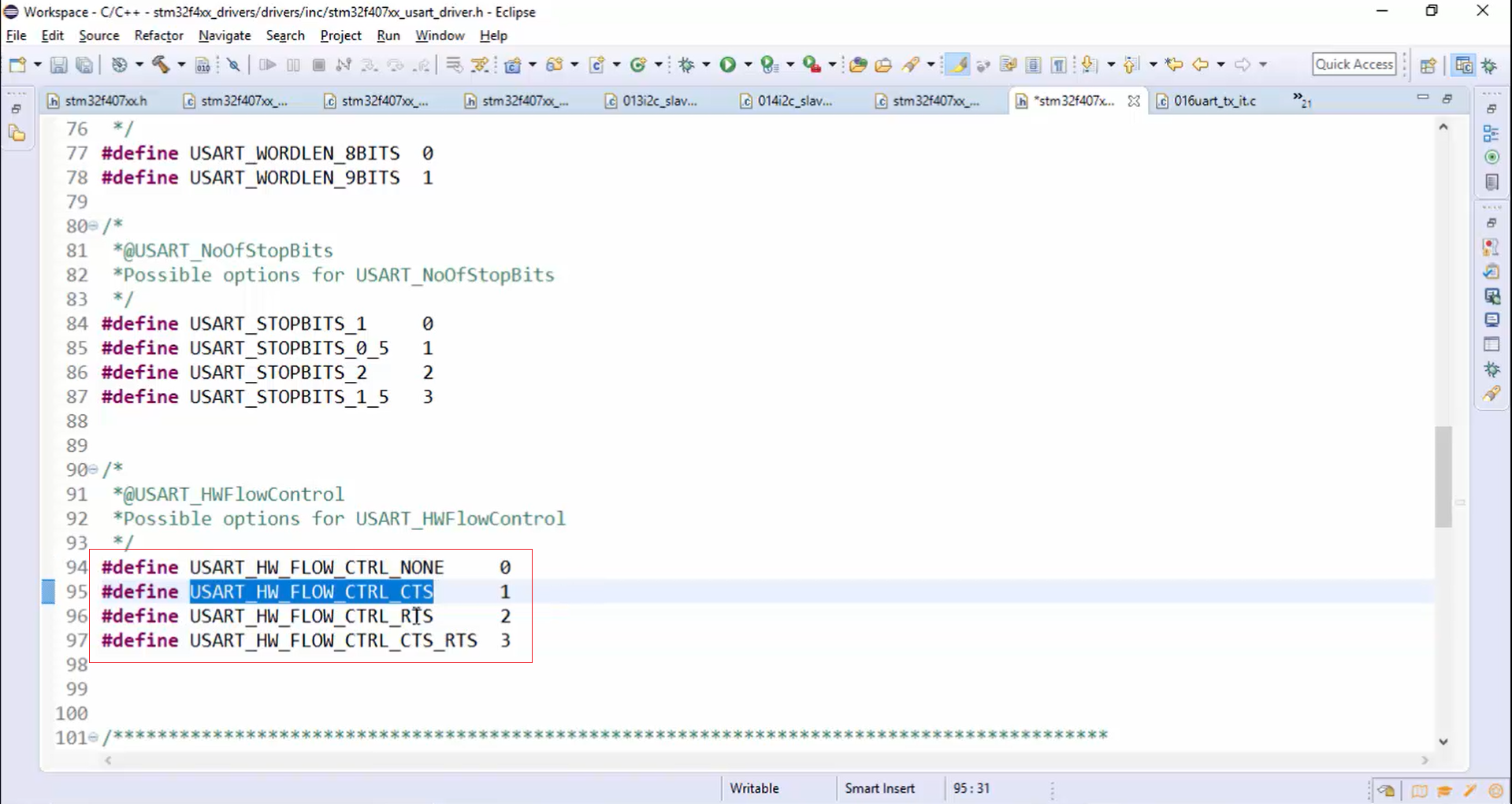Open the Source menu
The image size is (1512, 804).
[x=98, y=35]
